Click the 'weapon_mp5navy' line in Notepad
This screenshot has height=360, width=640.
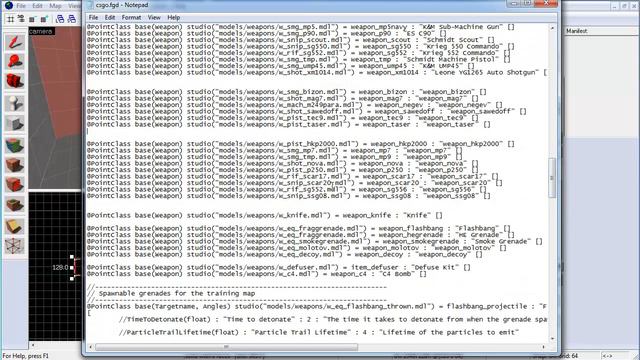pos(301,27)
